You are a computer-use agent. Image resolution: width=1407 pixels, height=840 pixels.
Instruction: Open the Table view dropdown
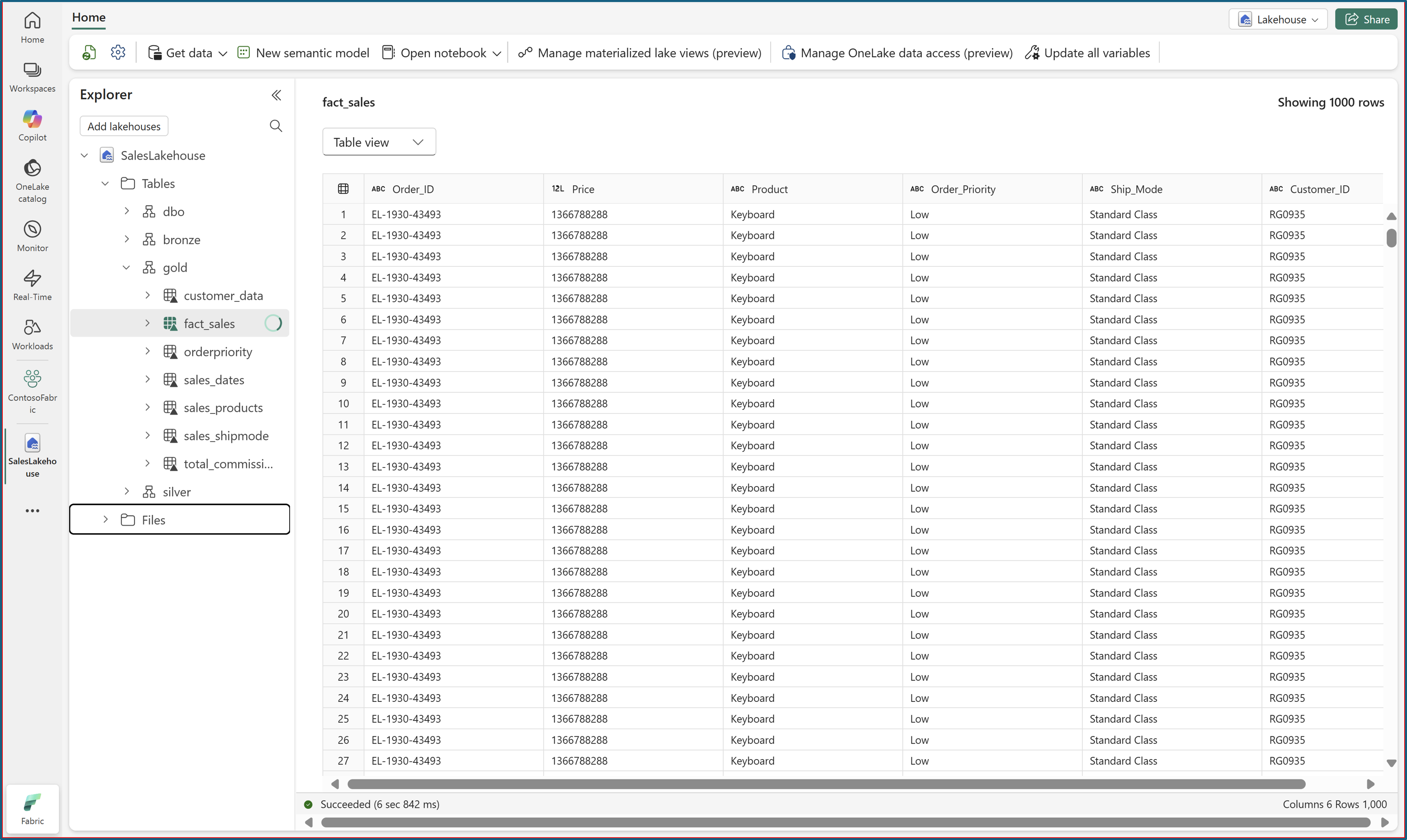click(x=379, y=142)
